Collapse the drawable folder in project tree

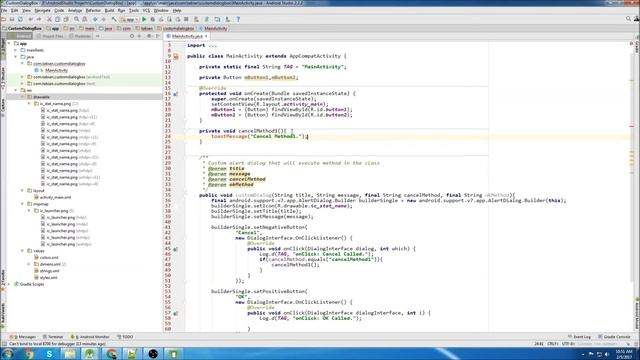coord(22,97)
